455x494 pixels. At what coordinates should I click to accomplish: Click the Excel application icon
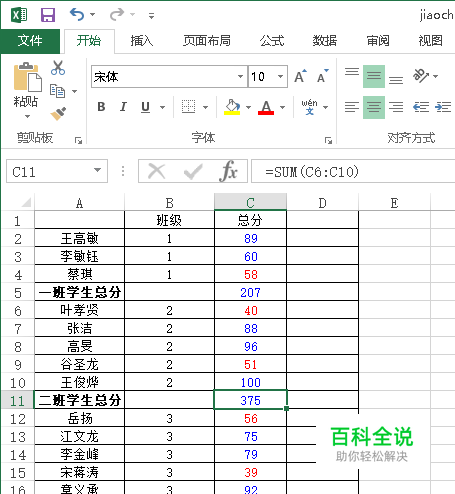(x=19, y=15)
